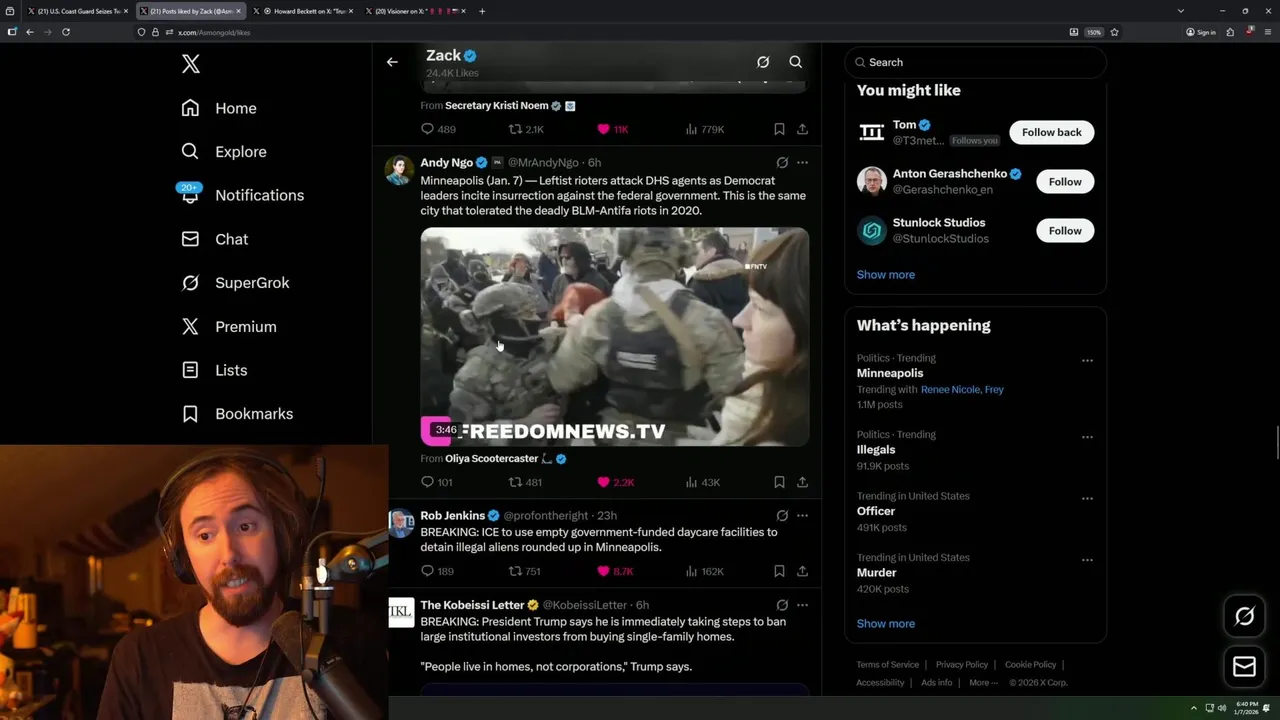Screen dimensions: 1280x720
Task: Click Grok explain icon on Kobeissi Letter post
Action: (782, 605)
